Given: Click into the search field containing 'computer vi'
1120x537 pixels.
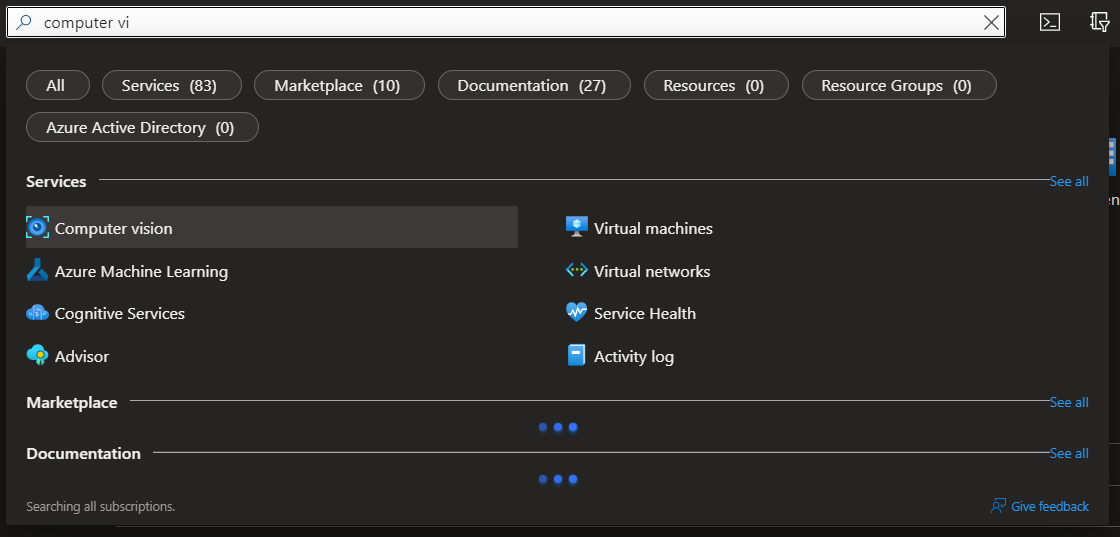Looking at the screenshot, I should click(506, 22).
